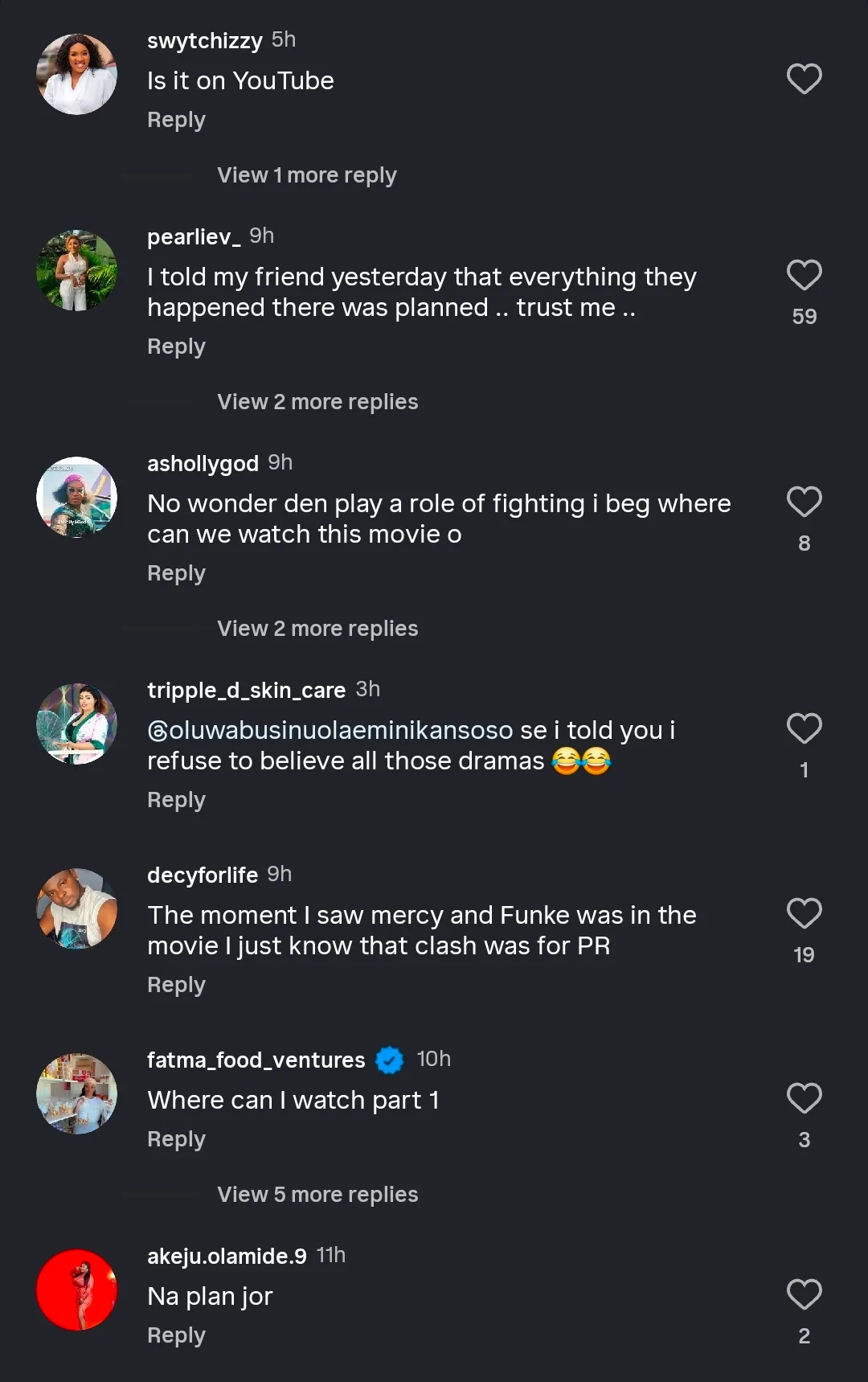Like fatma_food_ventures' comment
This screenshot has width=868, height=1382.
[804, 1098]
